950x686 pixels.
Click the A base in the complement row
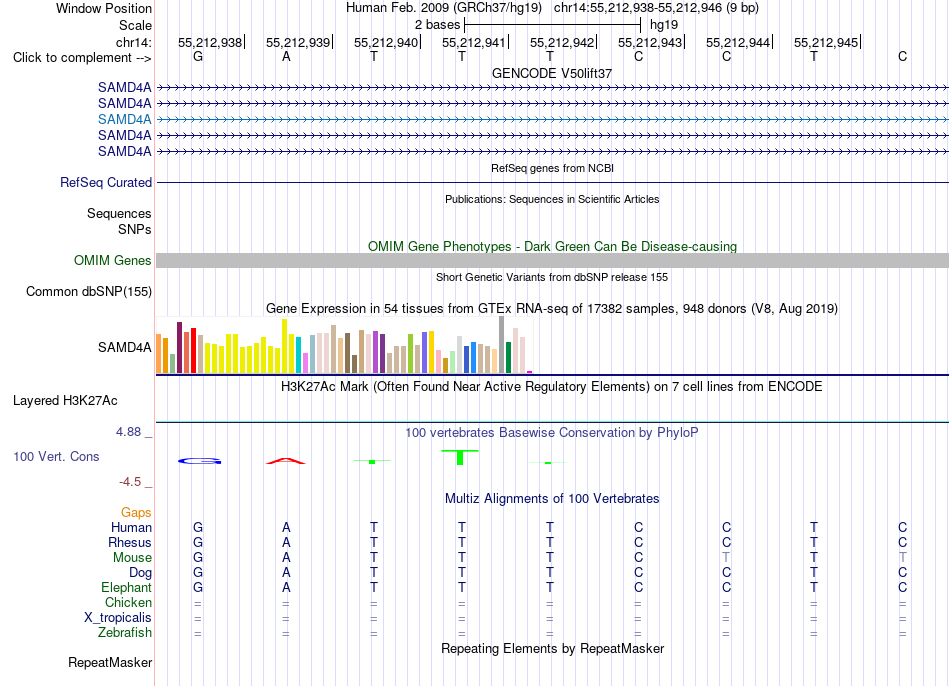[286, 56]
